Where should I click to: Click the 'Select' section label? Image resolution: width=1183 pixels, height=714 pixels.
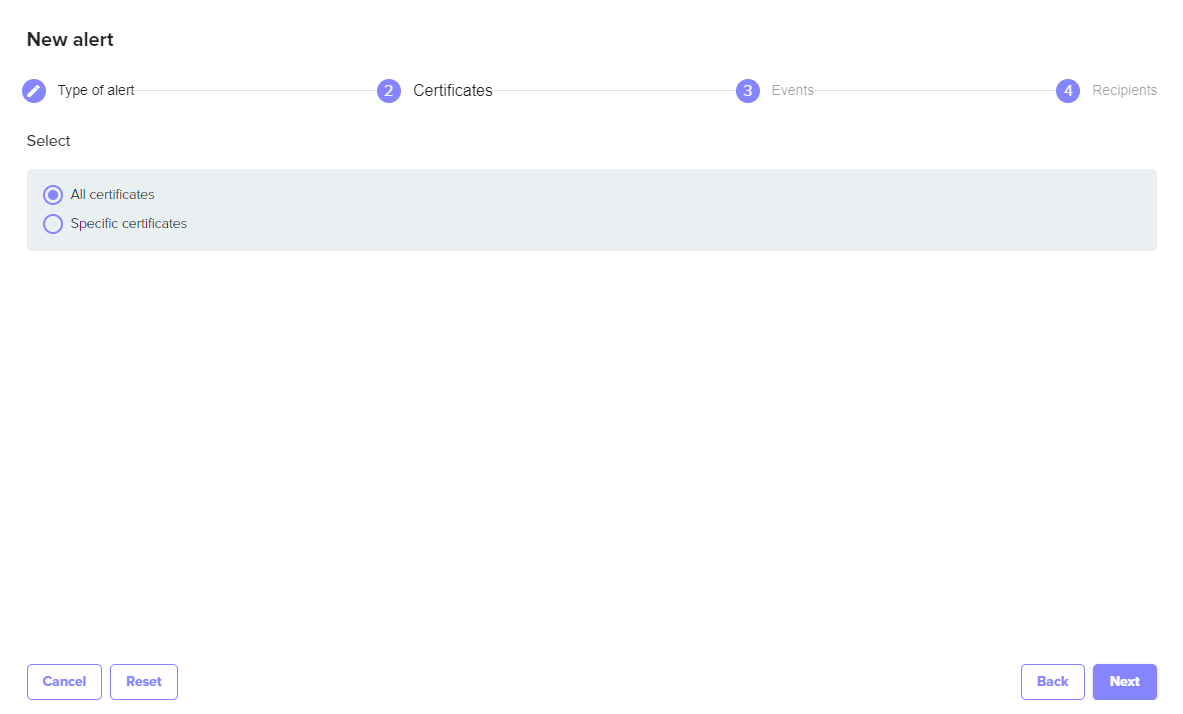[x=49, y=141]
